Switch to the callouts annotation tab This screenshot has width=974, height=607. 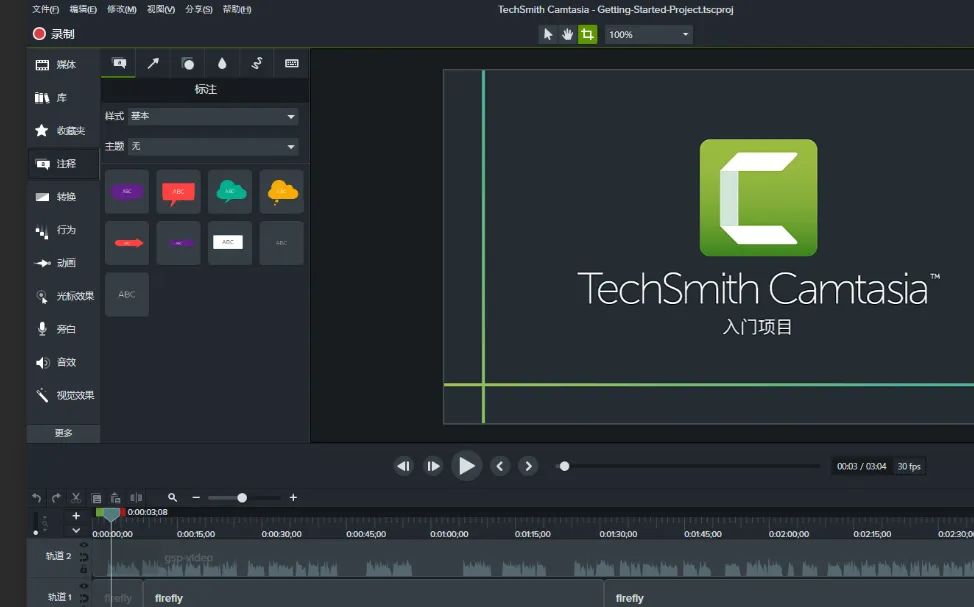click(119, 63)
